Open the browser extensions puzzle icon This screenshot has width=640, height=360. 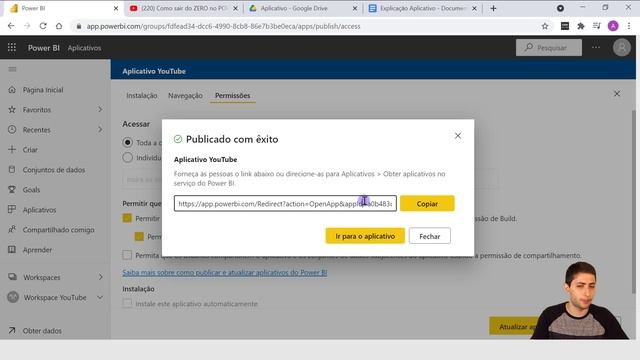point(581,26)
